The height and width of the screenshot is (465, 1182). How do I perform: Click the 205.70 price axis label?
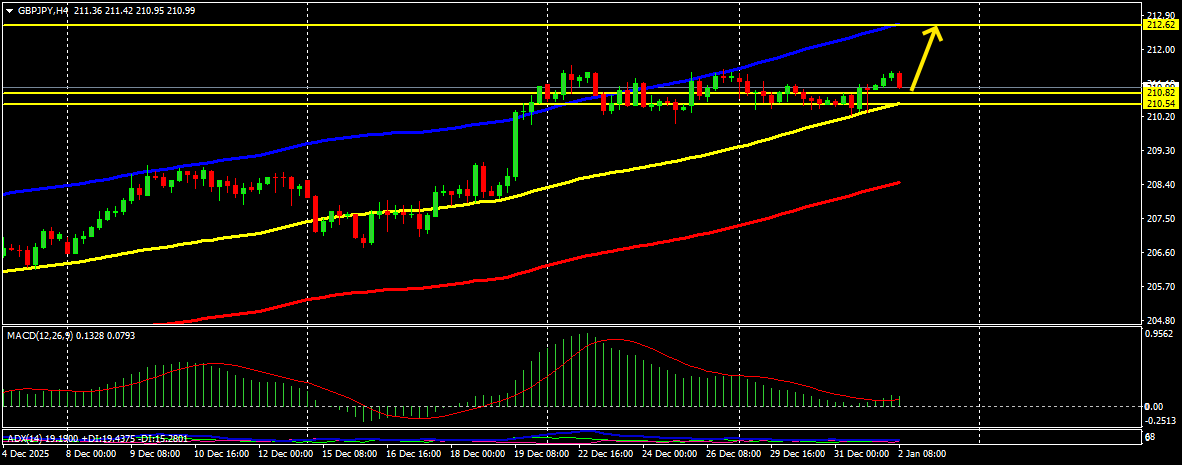click(1159, 286)
